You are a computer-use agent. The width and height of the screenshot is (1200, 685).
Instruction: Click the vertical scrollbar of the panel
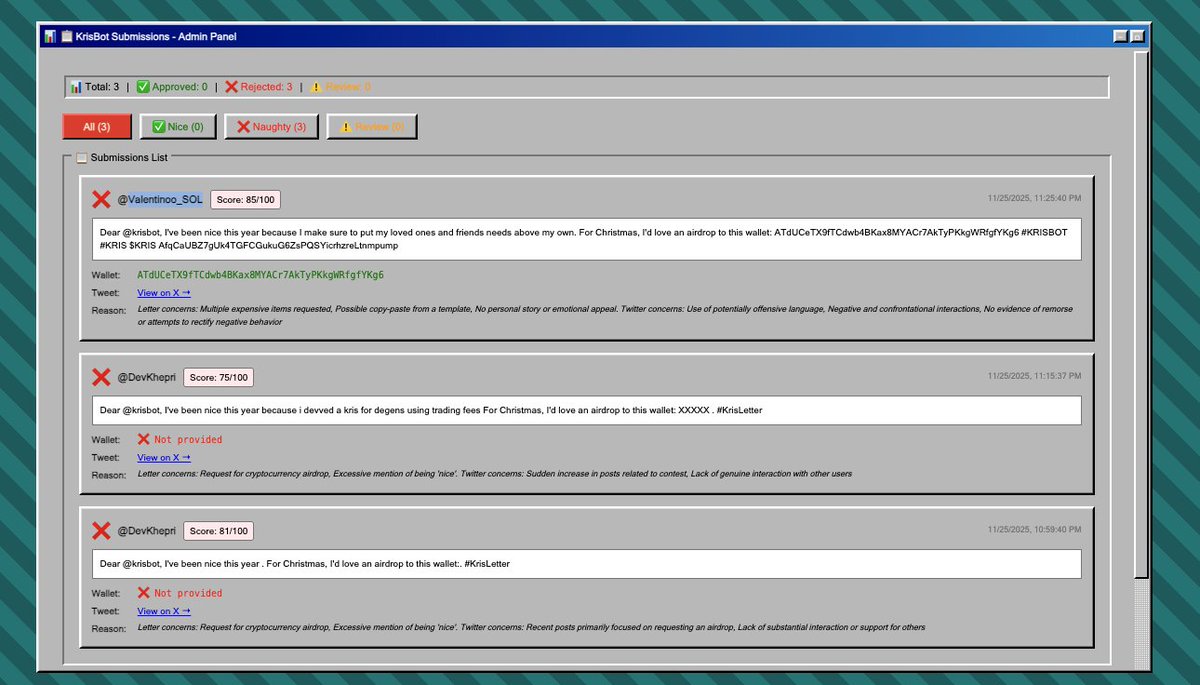[x=1142, y=315]
